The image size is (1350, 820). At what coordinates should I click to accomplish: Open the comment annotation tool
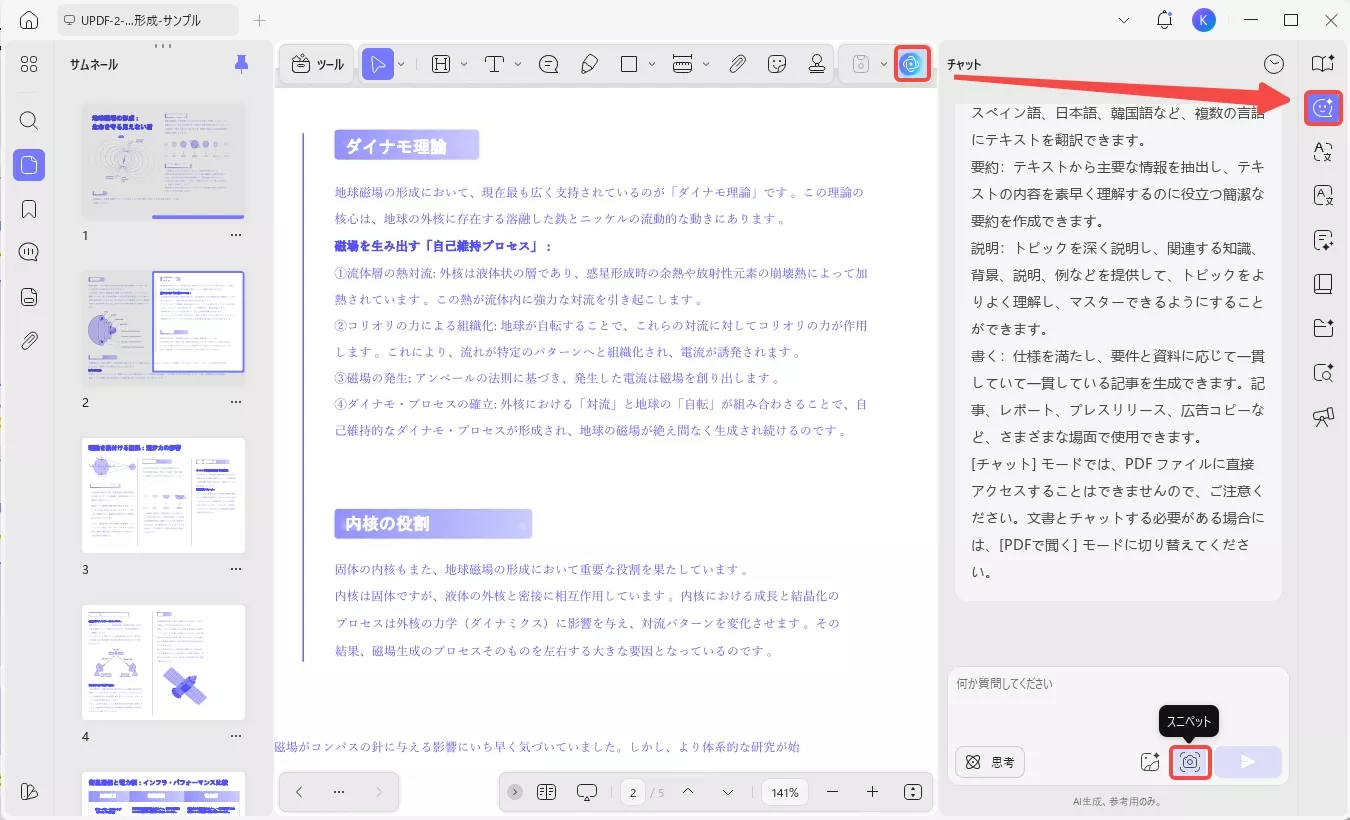click(x=548, y=63)
